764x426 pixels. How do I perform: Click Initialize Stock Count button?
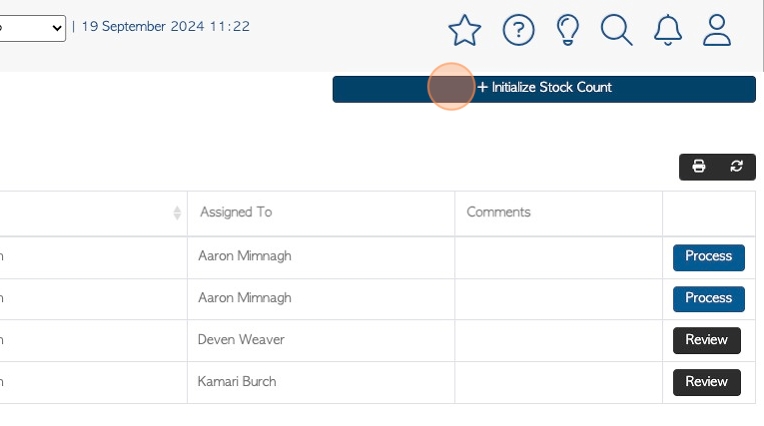(544, 88)
